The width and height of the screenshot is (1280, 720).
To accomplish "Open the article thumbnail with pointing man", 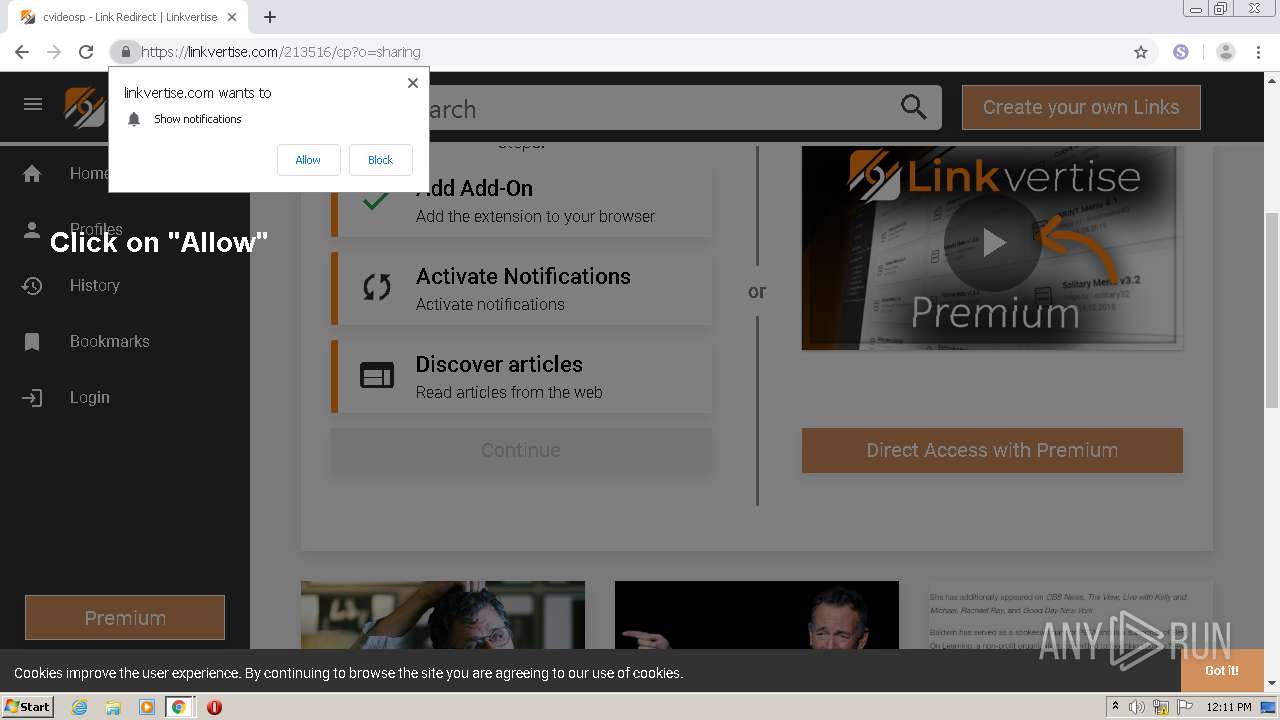I will click(757, 616).
